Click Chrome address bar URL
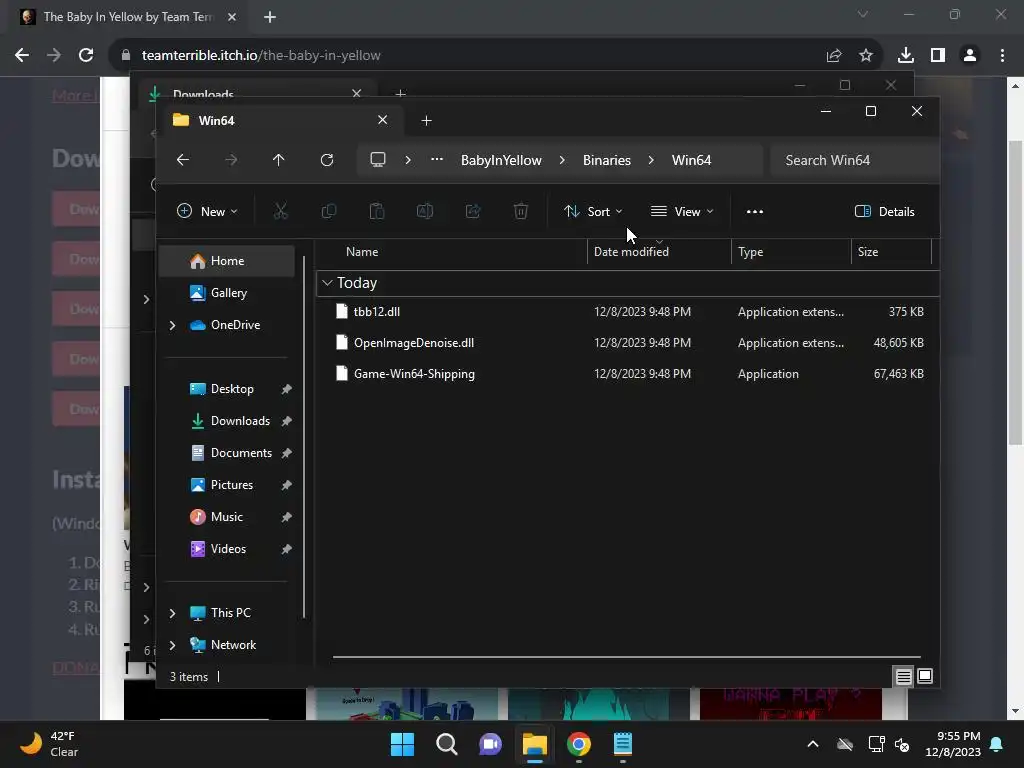Viewport: 1024px width, 768px height. (261, 56)
